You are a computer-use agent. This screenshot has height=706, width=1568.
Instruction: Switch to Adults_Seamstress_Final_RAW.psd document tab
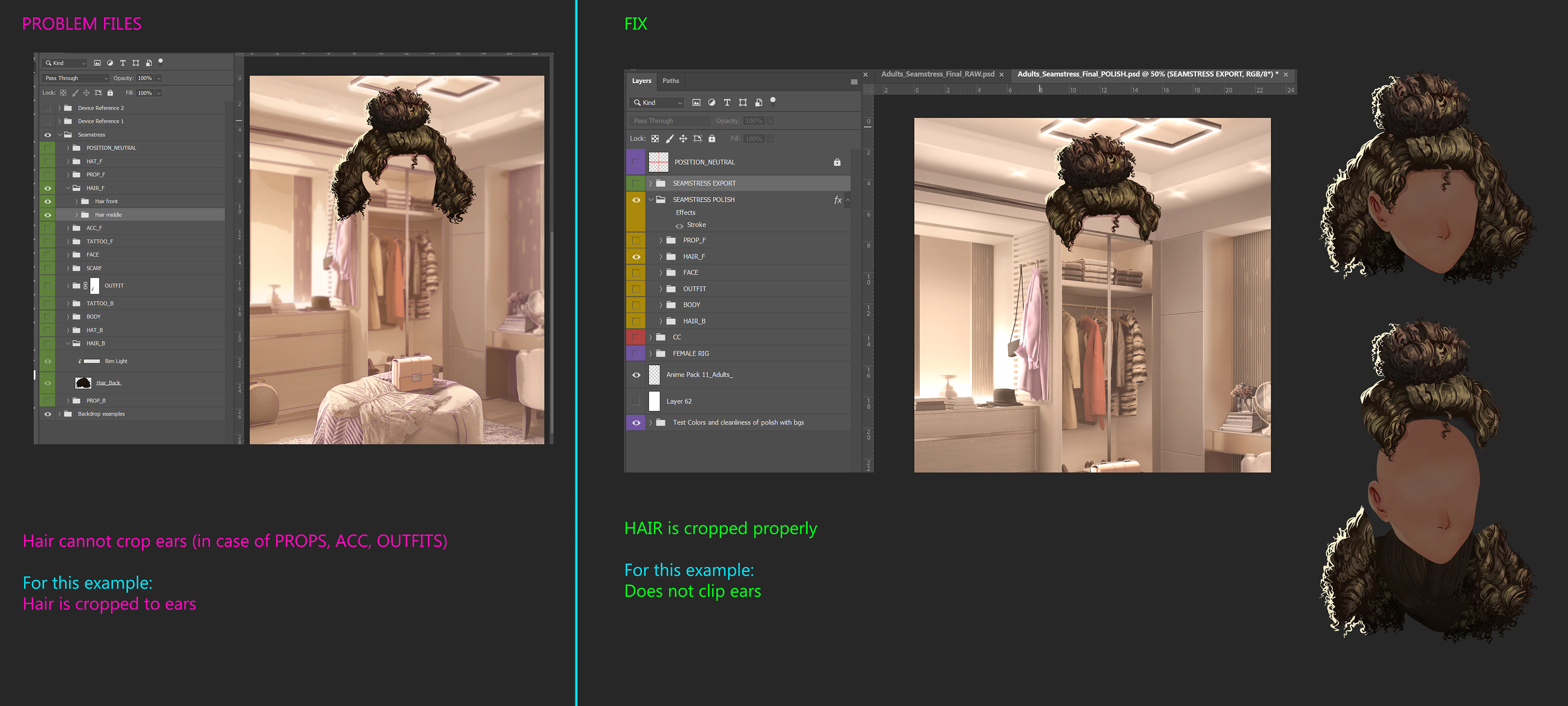point(937,74)
